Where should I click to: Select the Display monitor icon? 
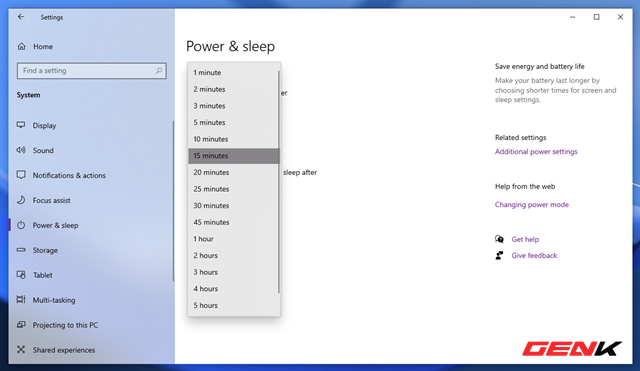coord(21,125)
